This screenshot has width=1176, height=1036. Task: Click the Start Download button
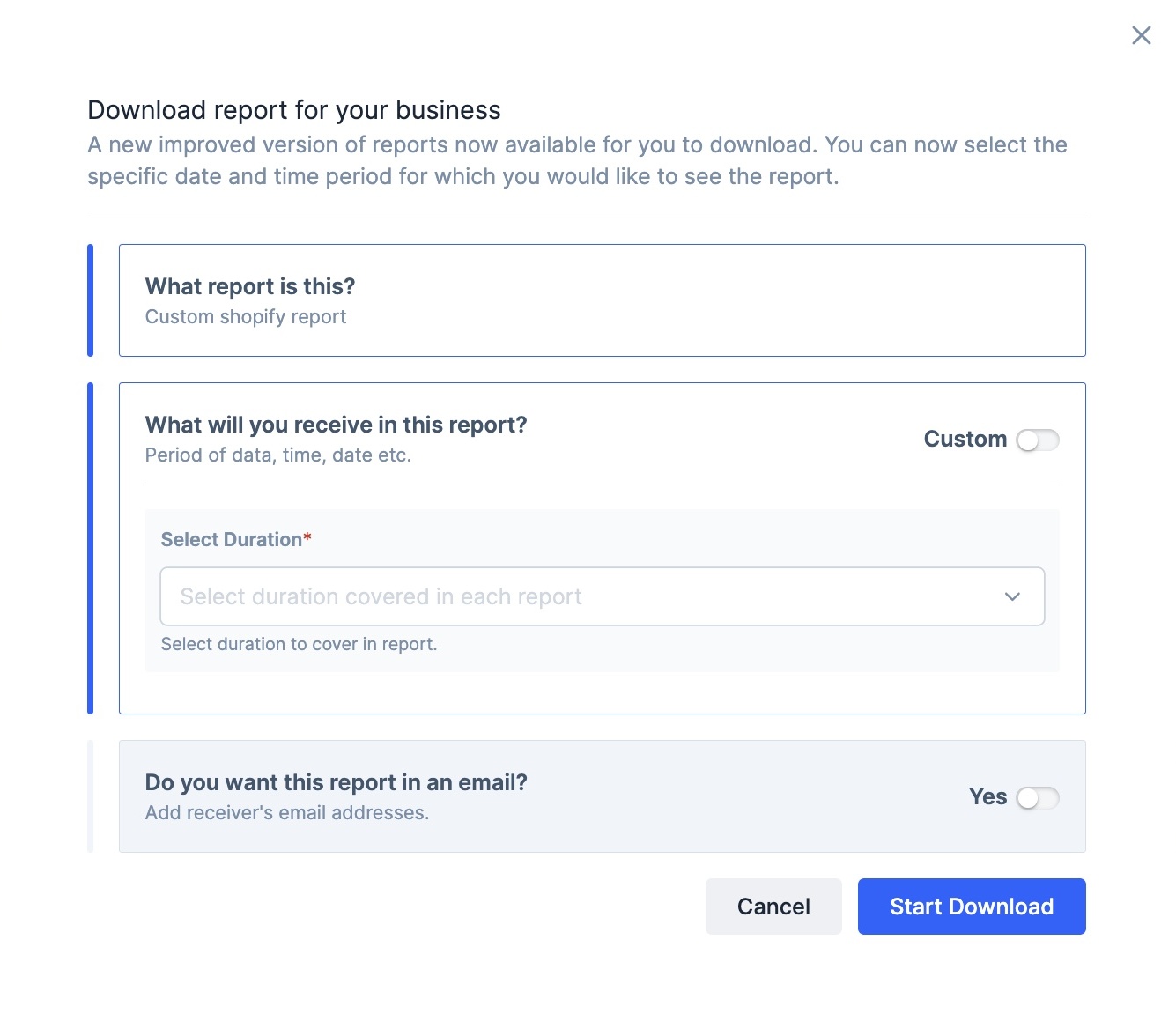point(972,906)
